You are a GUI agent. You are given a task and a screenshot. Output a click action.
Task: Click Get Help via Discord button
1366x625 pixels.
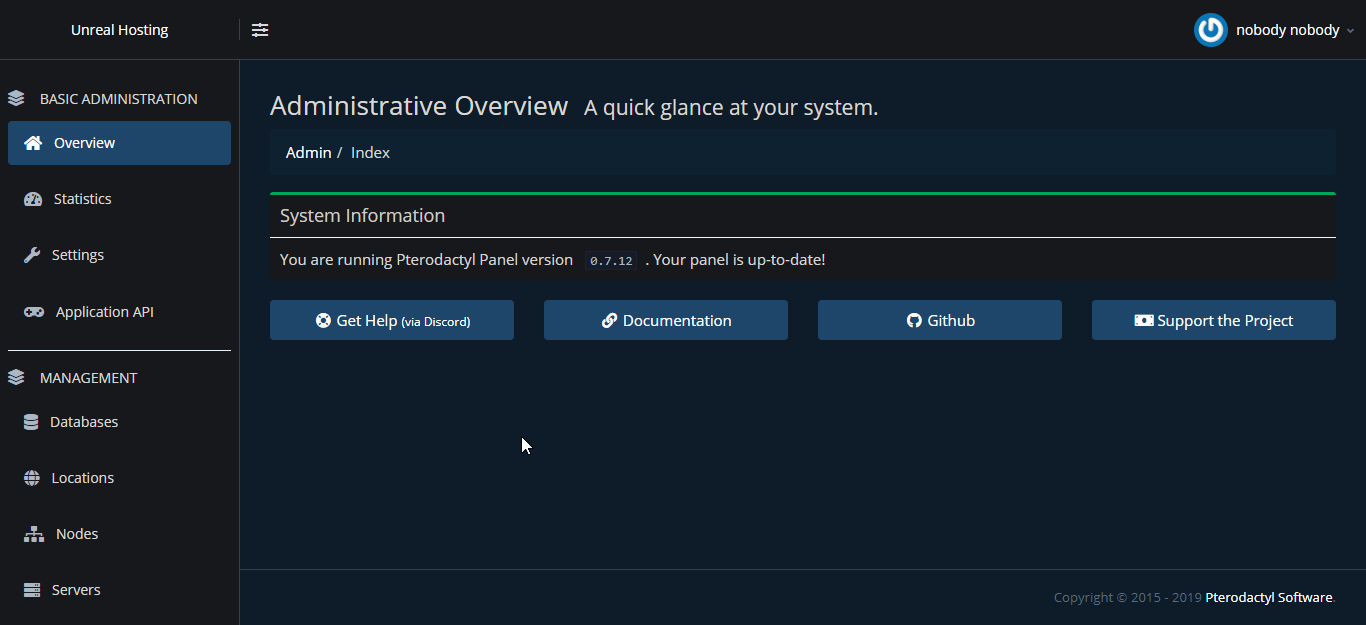coord(392,320)
